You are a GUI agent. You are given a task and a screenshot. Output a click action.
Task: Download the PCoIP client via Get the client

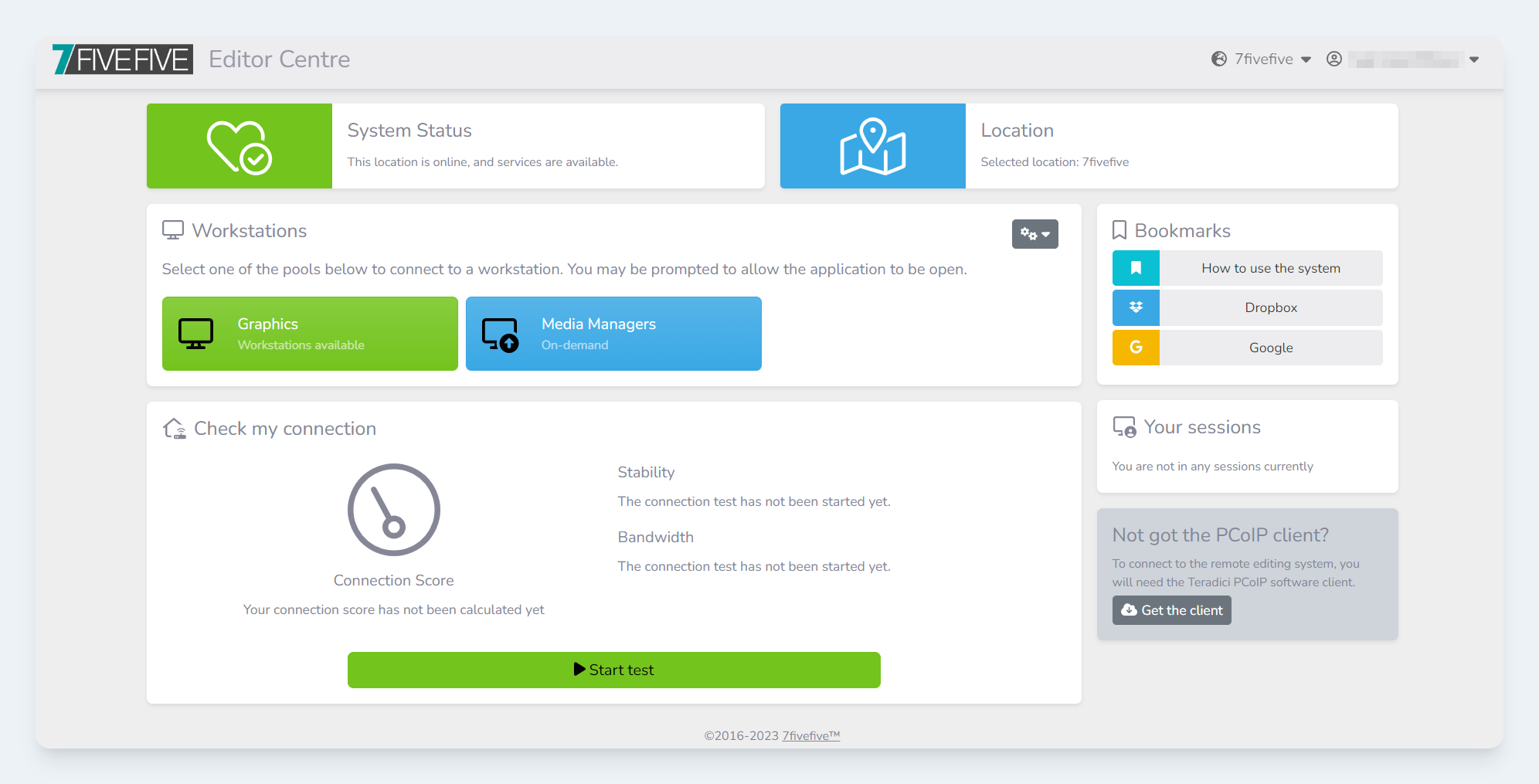[x=1171, y=610]
